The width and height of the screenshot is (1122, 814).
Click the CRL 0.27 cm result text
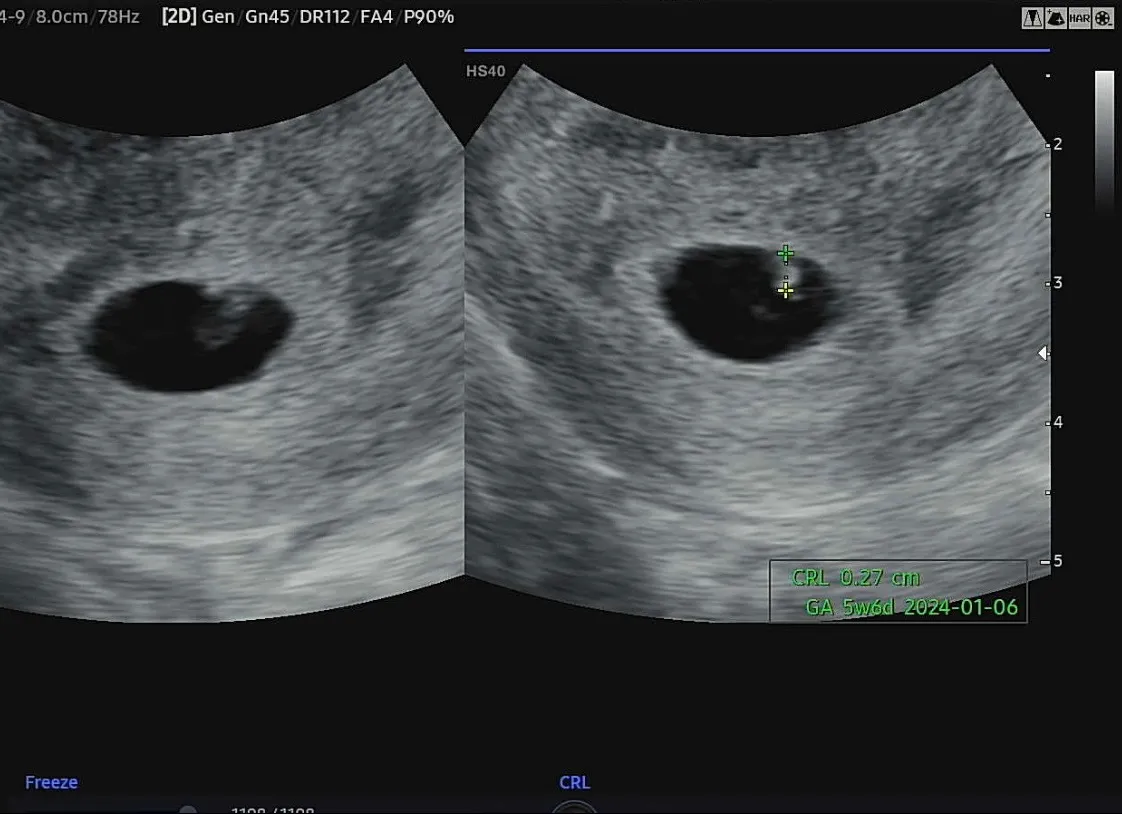click(855, 578)
